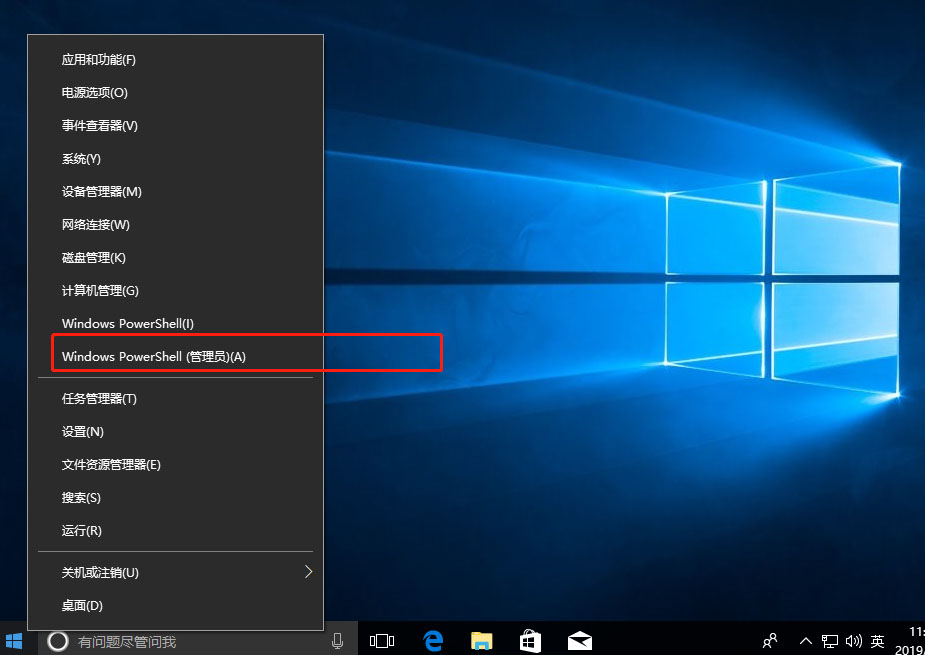Click 运行(R) in the context menu

point(82,530)
